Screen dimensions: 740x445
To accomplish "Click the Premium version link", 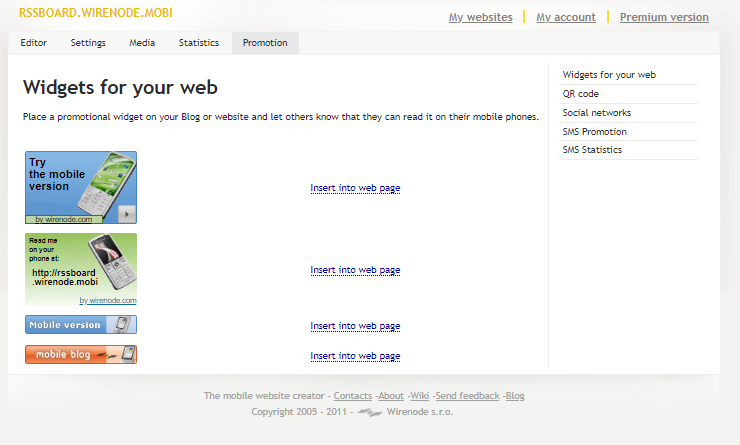I will coord(664,17).
